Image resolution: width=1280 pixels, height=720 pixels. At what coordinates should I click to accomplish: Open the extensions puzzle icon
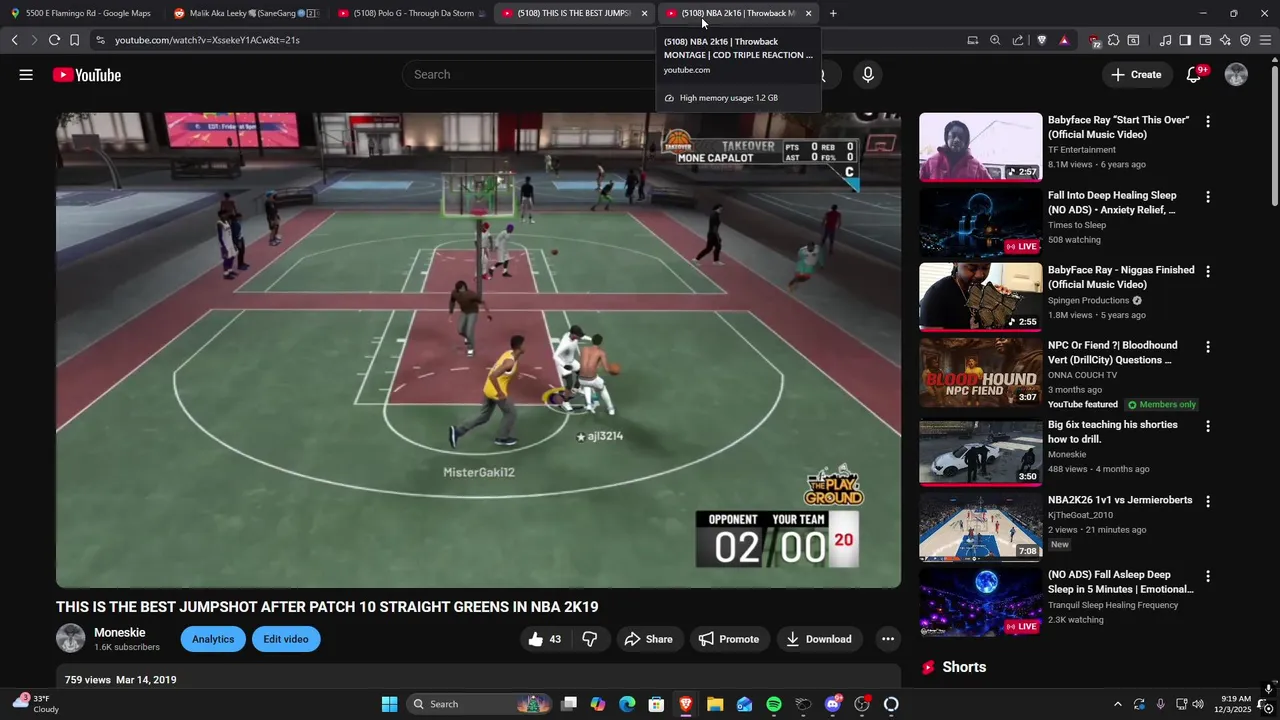click(x=1113, y=40)
